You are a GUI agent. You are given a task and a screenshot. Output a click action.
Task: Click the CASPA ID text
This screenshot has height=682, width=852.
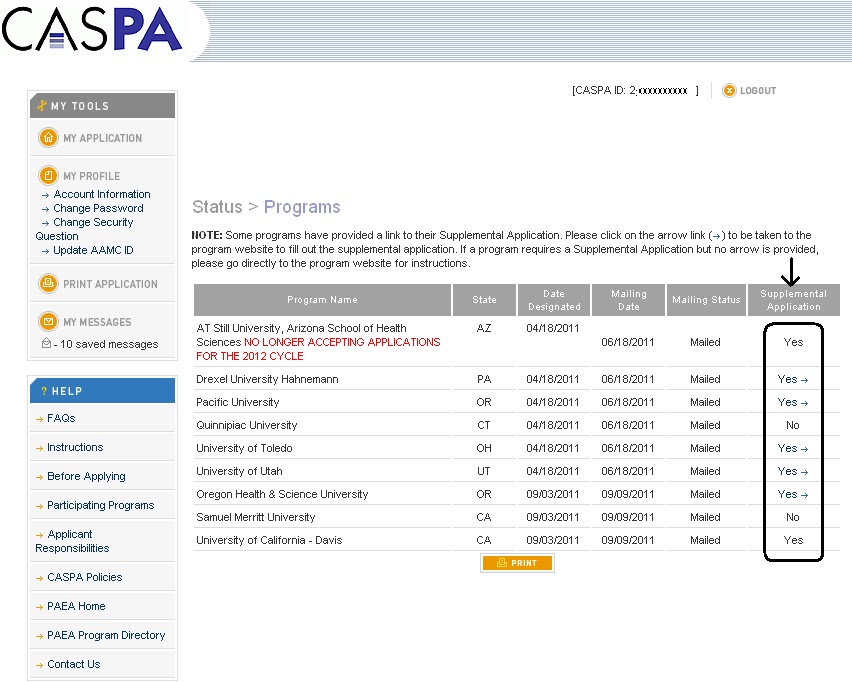pos(635,90)
